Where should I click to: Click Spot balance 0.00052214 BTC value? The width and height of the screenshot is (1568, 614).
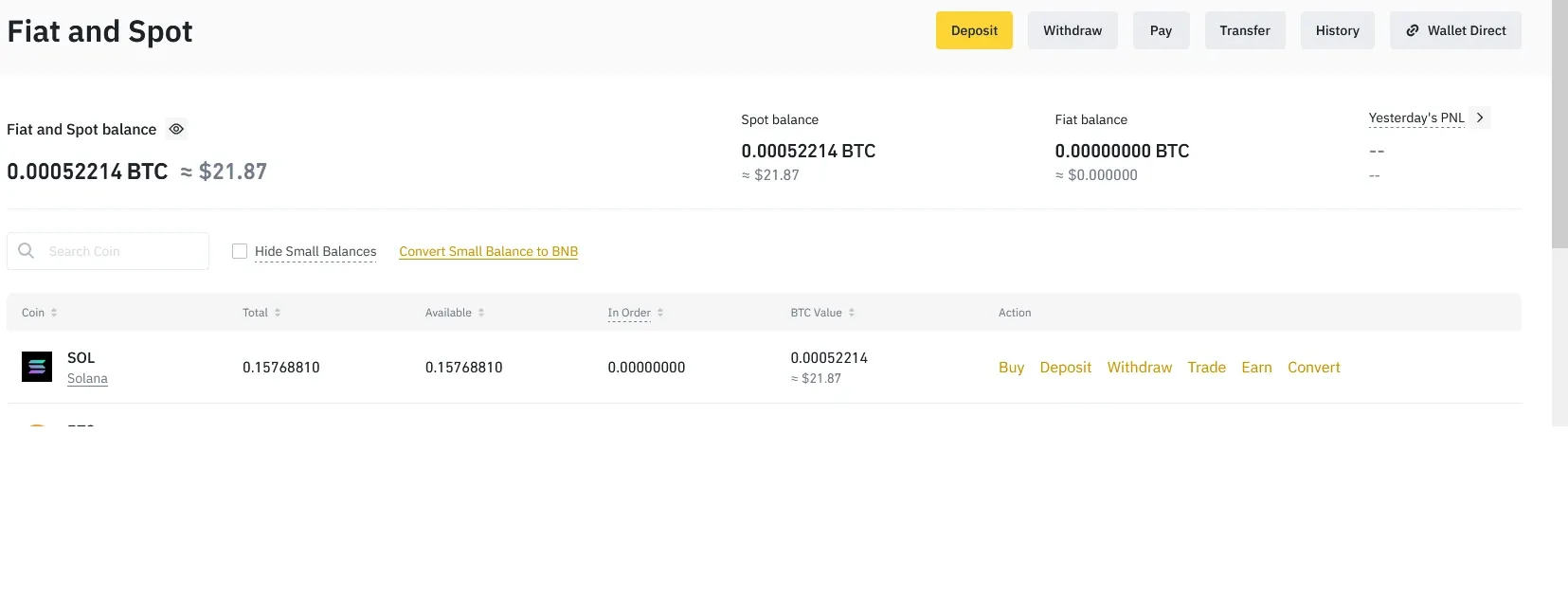(x=808, y=151)
